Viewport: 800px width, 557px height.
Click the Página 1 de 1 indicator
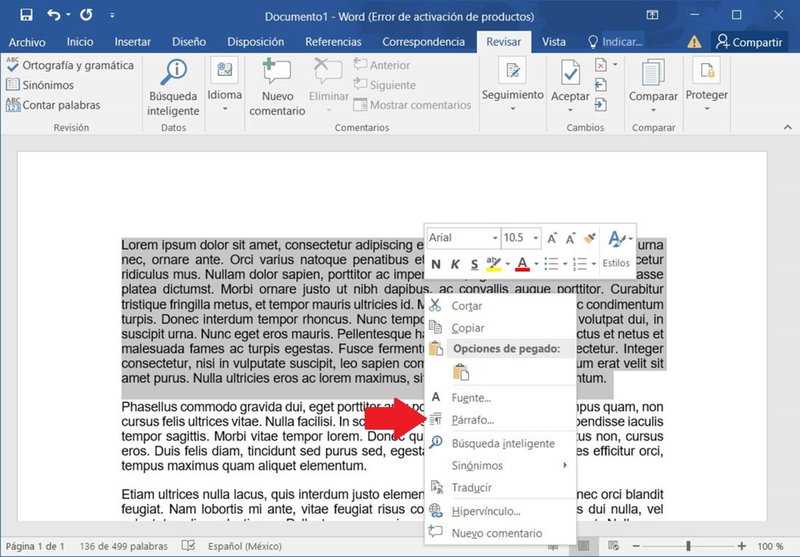tap(35, 546)
